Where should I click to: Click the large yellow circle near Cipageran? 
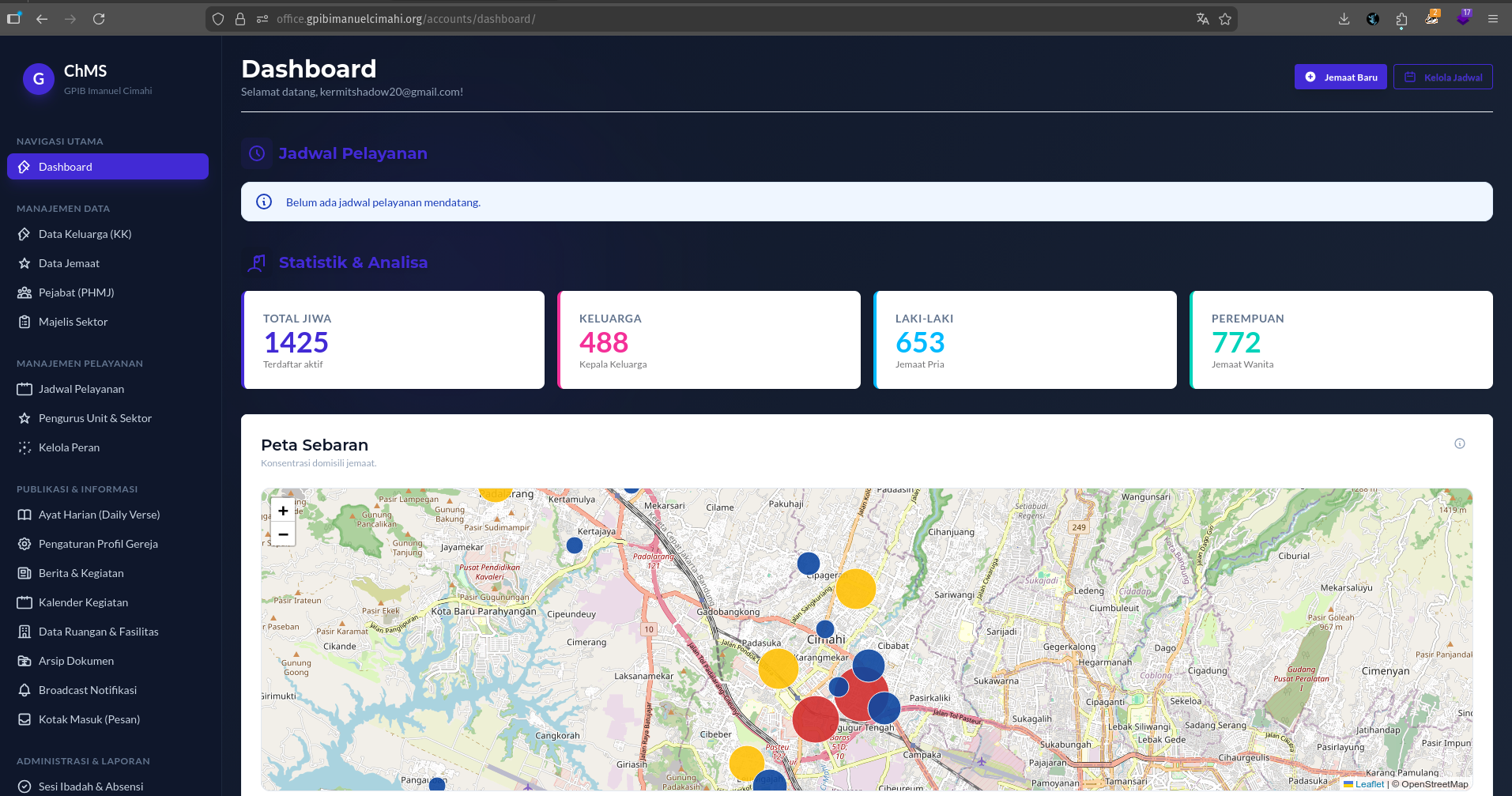[855, 589]
